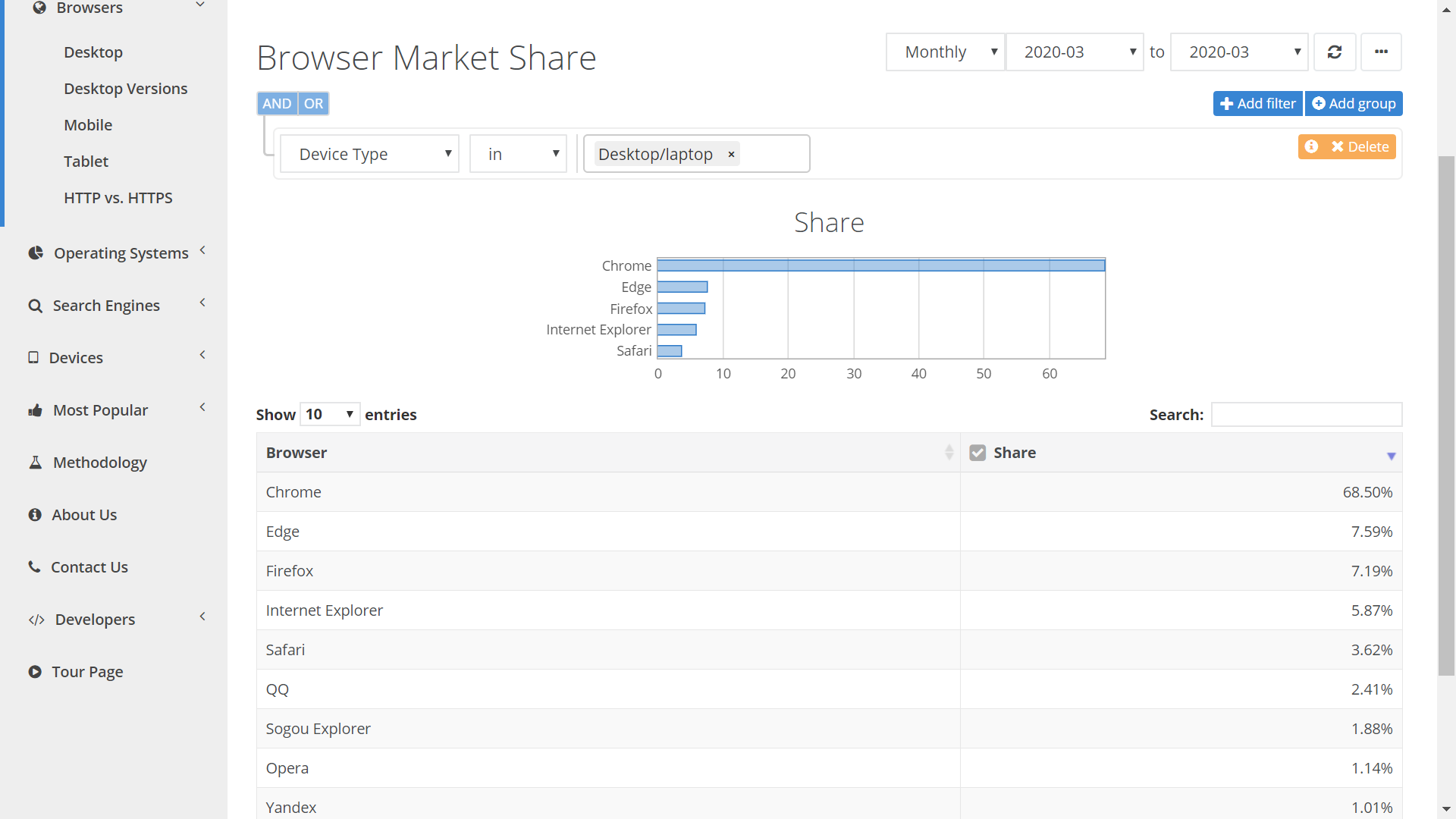Screen dimensions: 1456x819
Task: Open the Monthly interval dropdown
Action: point(945,52)
